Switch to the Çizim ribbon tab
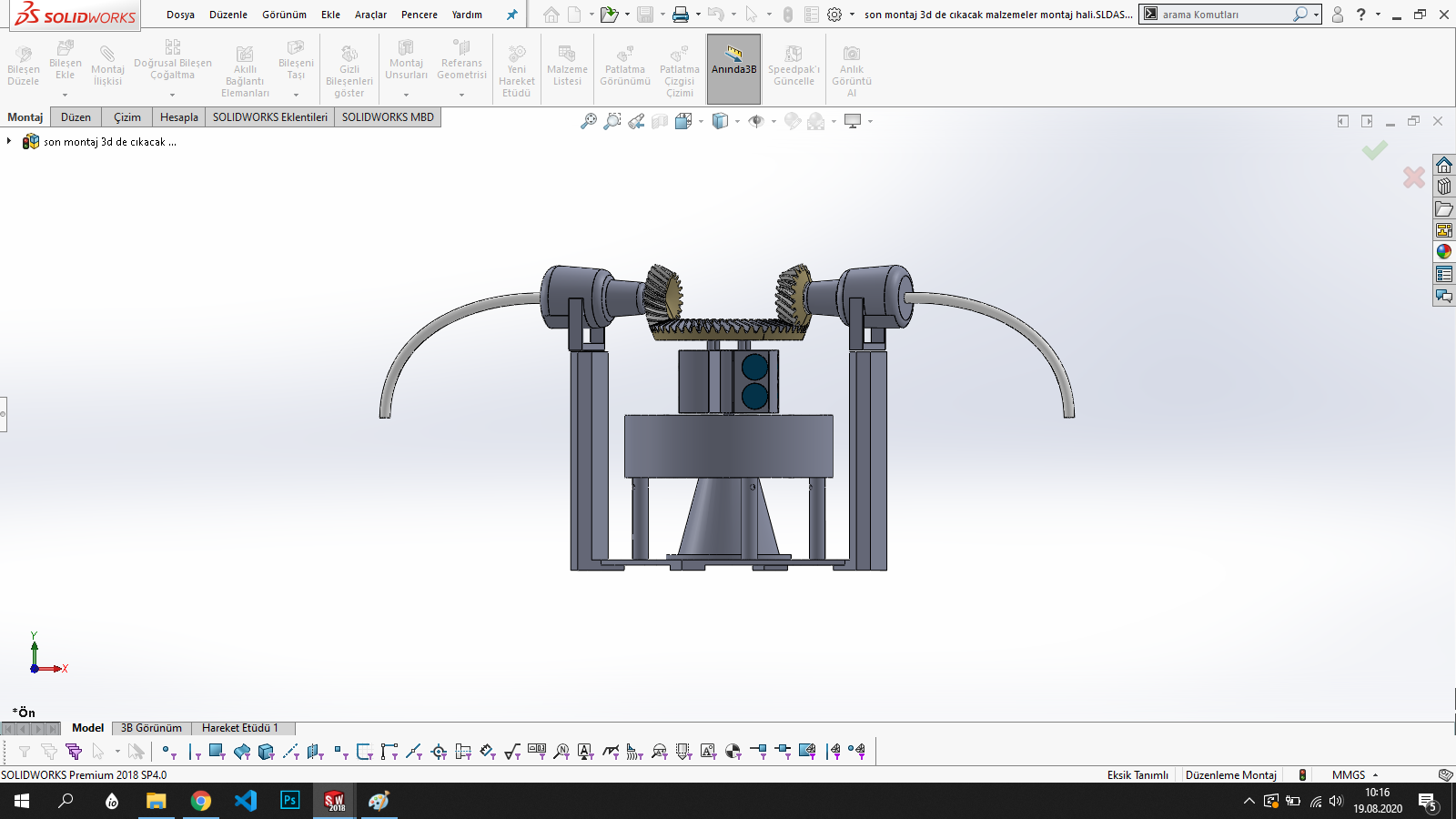The height and width of the screenshot is (819, 1456). (x=127, y=117)
